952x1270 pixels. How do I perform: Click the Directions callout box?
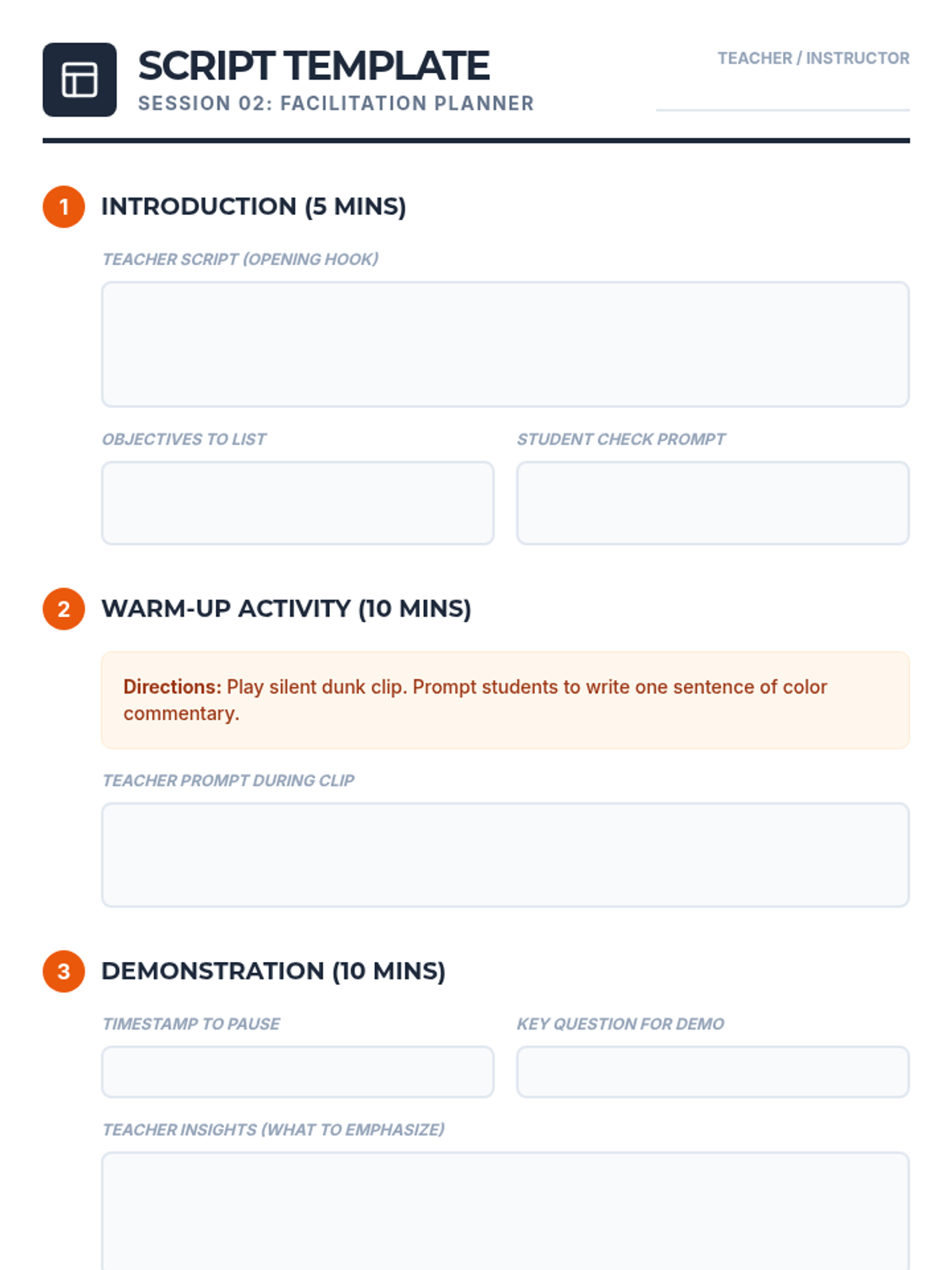(x=505, y=700)
